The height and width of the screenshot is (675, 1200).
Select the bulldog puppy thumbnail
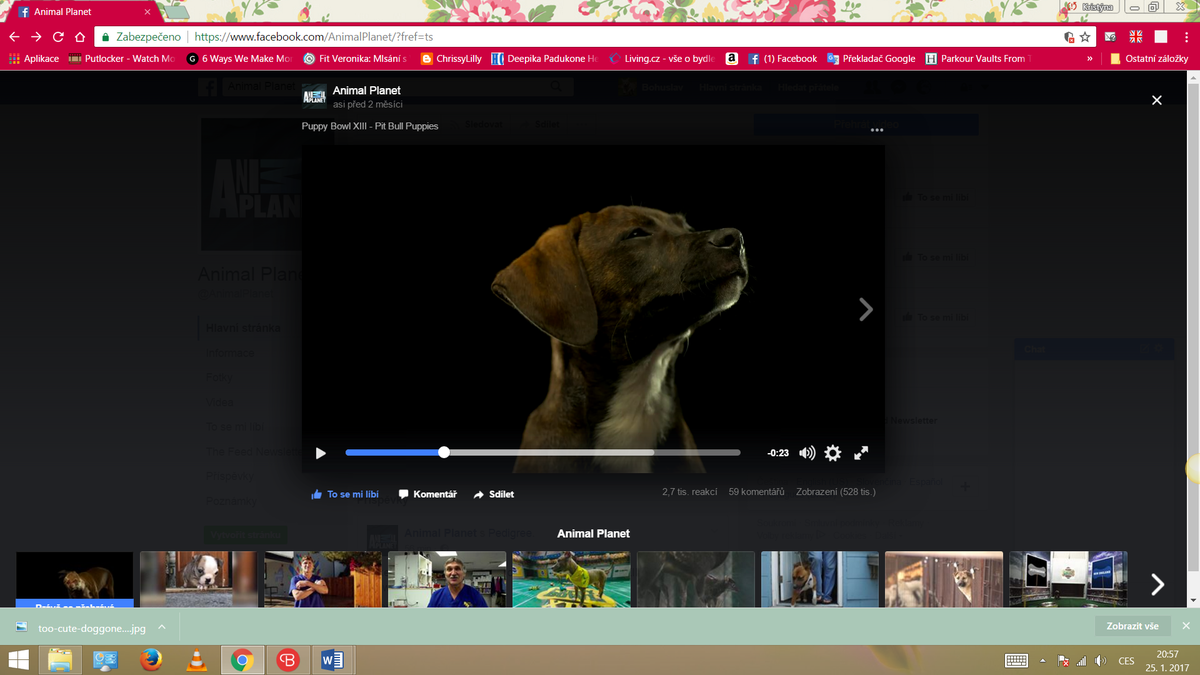(x=198, y=579)
